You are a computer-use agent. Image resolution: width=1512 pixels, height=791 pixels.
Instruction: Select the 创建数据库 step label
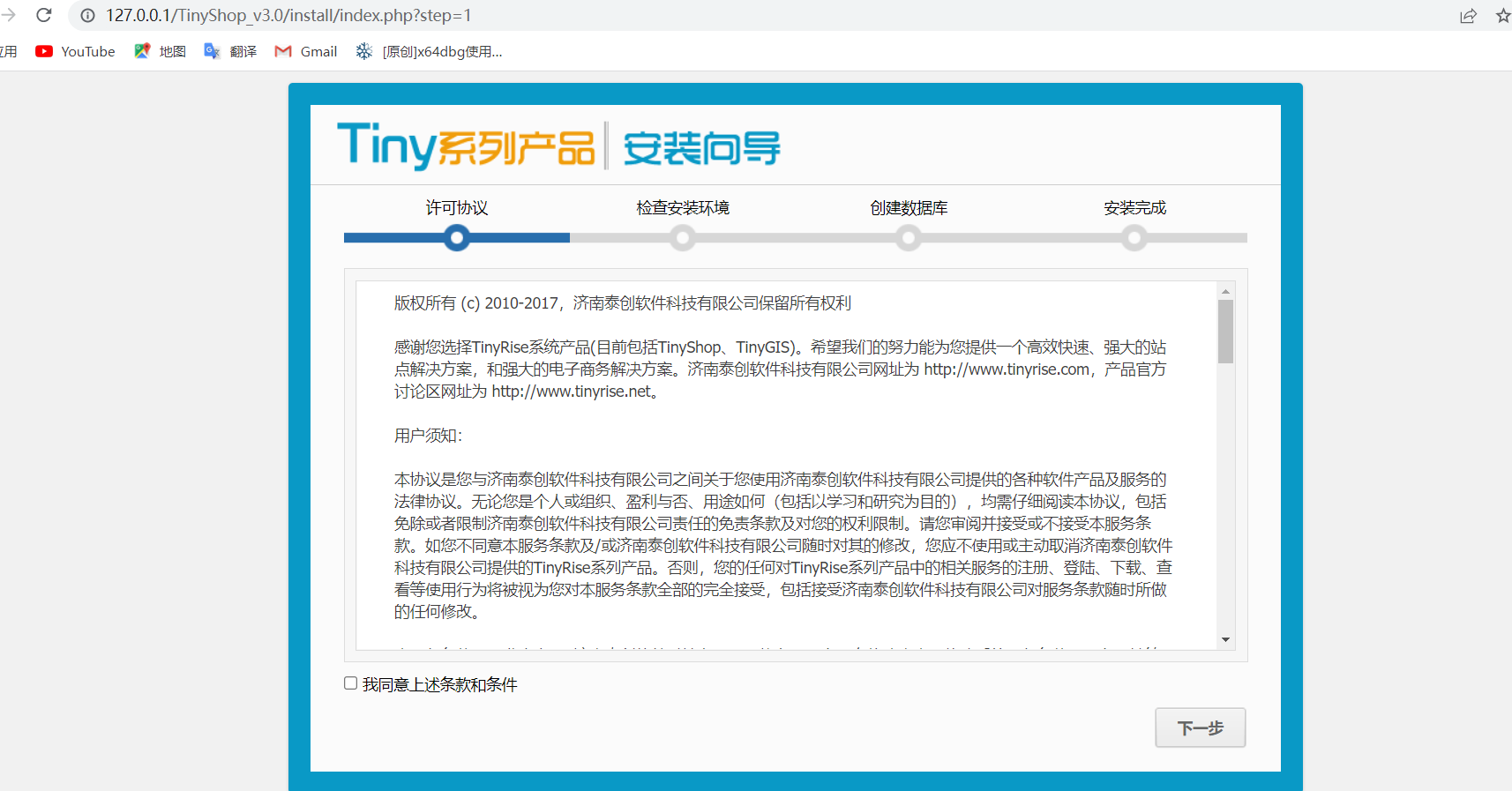click(x=909, y=208)
